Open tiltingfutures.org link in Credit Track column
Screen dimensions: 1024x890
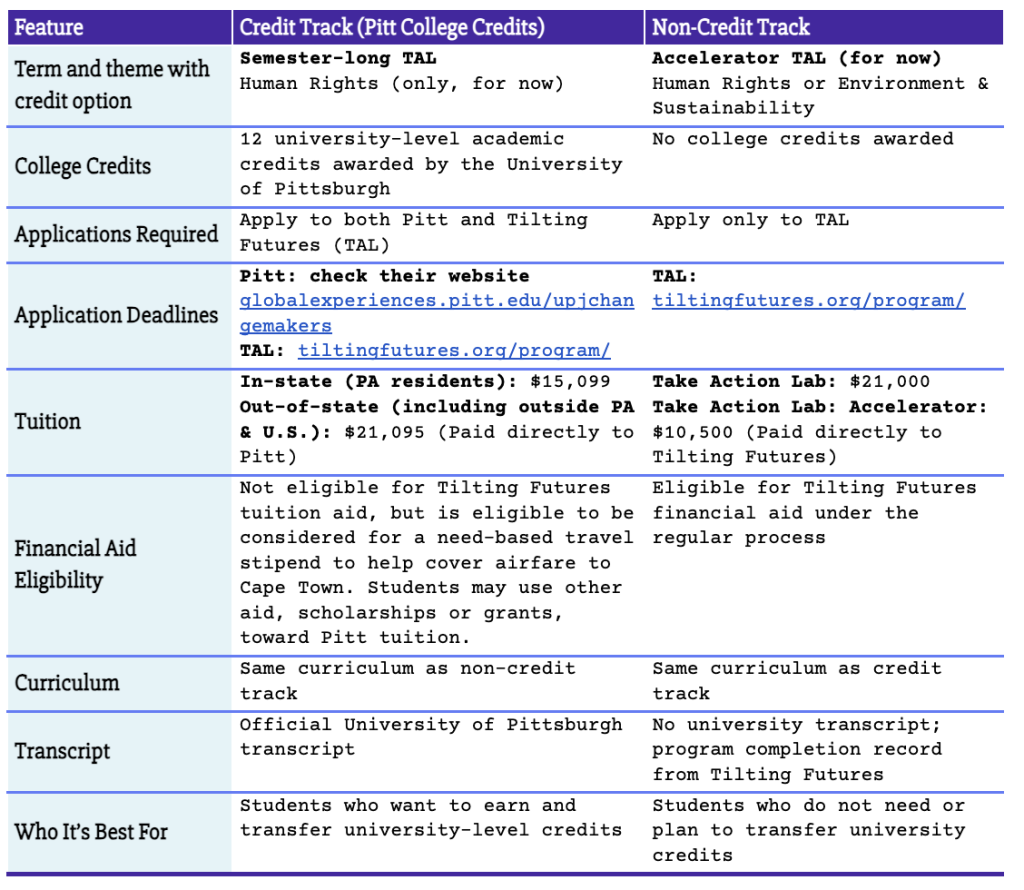(x=454, y=351)
